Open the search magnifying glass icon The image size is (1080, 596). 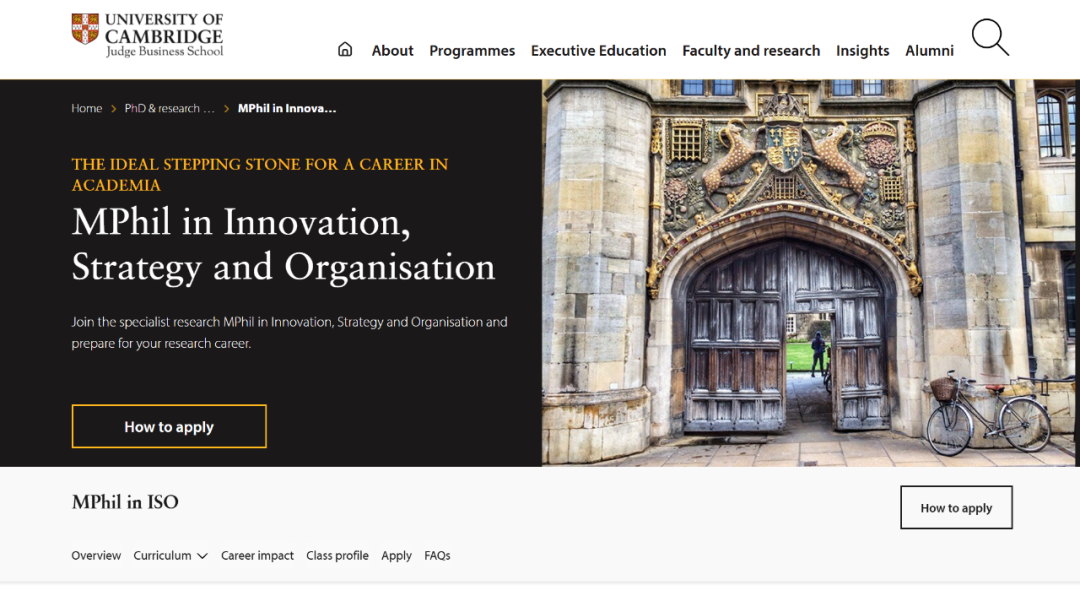(x=990, y=38)
